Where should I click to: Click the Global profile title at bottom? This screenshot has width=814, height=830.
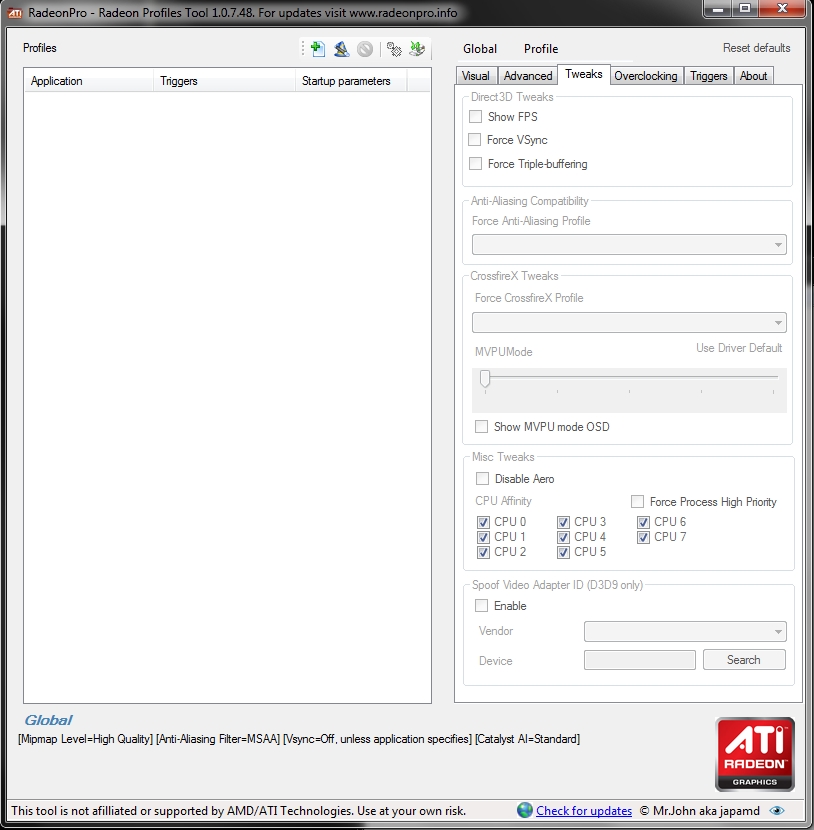pos(48,720)
